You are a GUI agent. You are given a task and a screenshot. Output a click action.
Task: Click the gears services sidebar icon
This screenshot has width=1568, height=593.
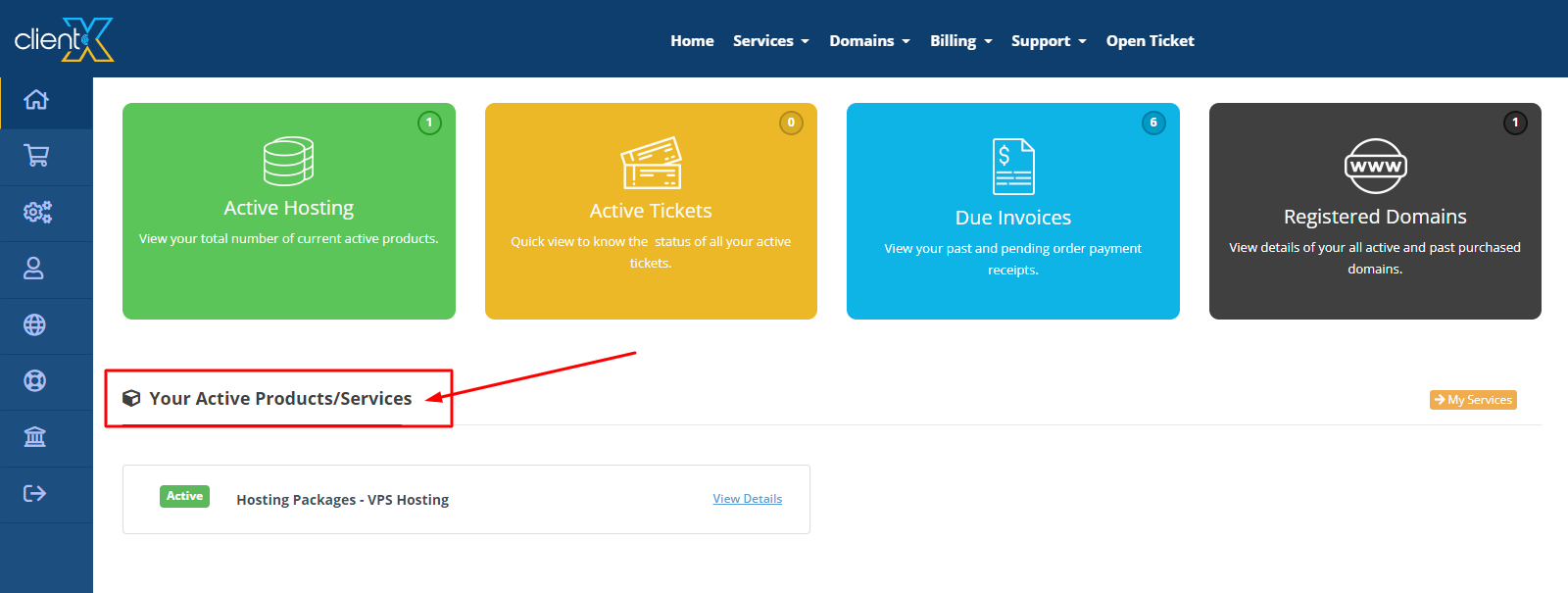click(x=36, y=212)
